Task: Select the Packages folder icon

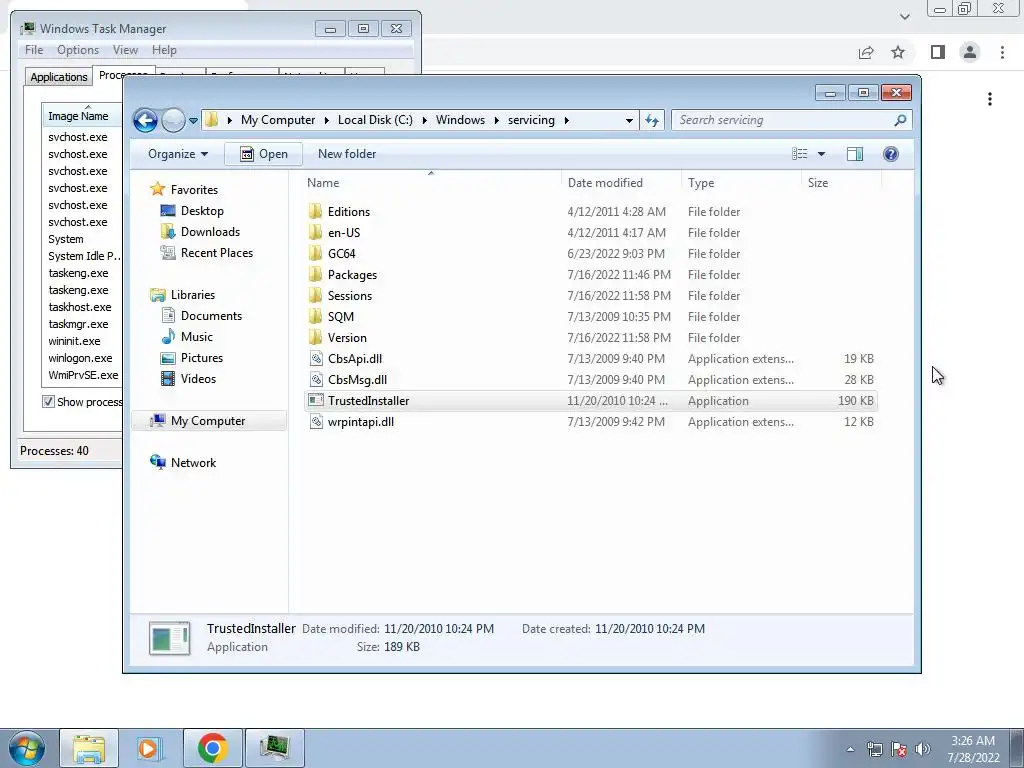Action: click(x=315, y=274)
